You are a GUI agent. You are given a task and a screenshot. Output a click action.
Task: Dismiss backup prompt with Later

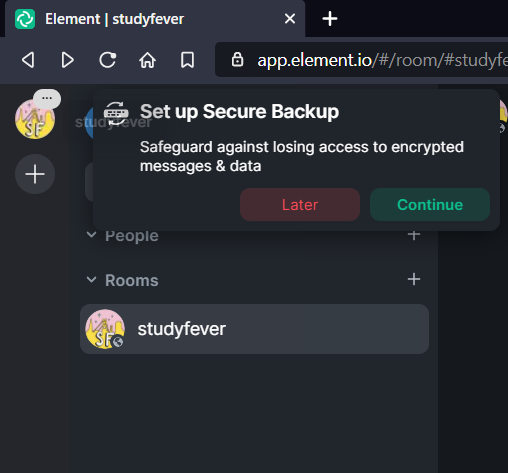[x=300, y=204]
